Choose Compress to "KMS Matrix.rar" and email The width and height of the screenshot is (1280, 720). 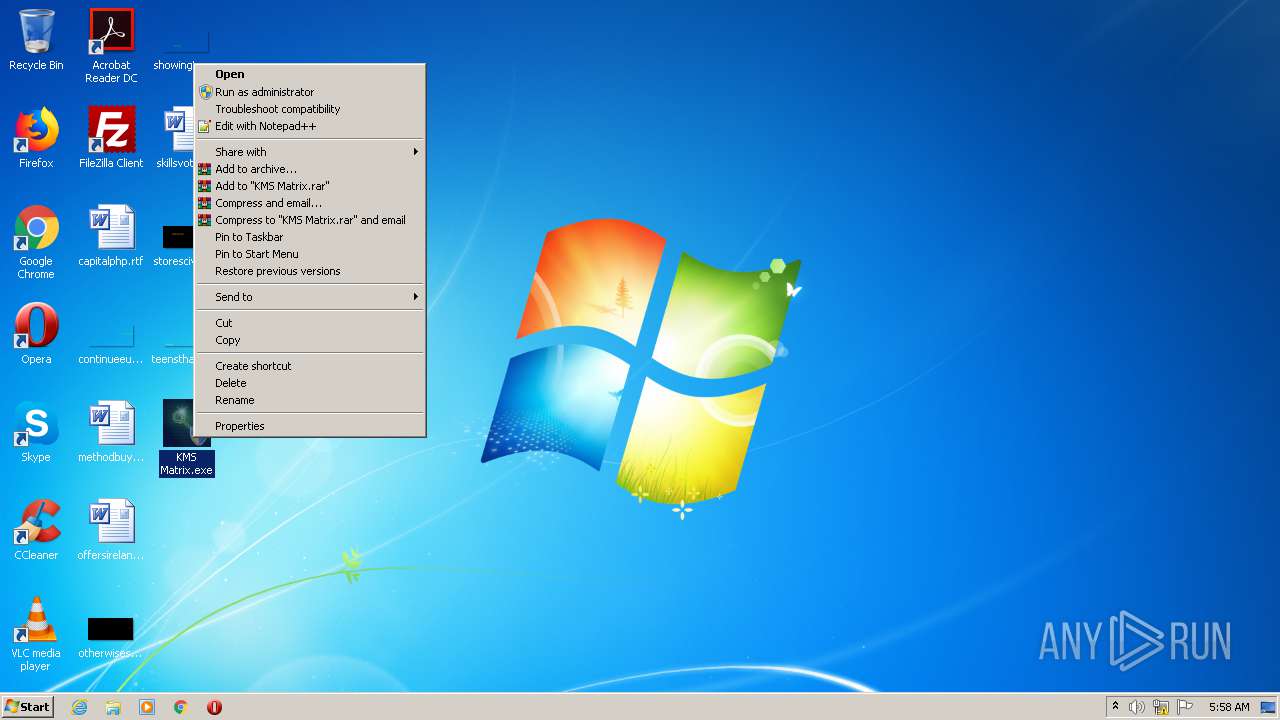pyautogui.click(x=310, y=220)
